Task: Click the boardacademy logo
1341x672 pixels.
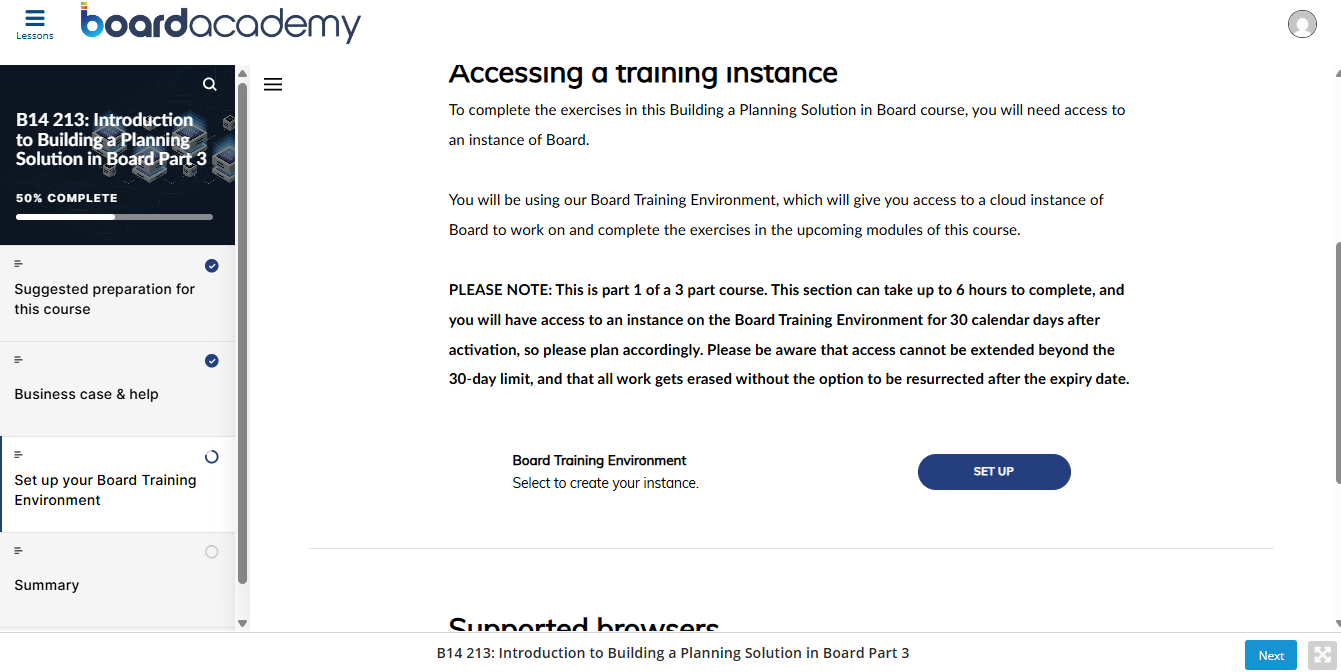Action: pyautogui.click(x=220, y=23)
